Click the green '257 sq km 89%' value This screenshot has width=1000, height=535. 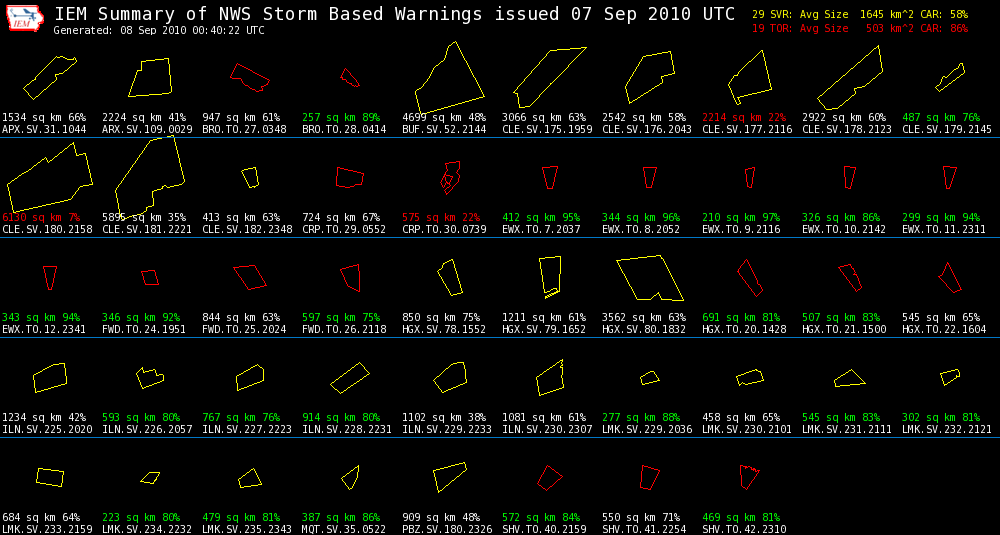click(341, 117)
